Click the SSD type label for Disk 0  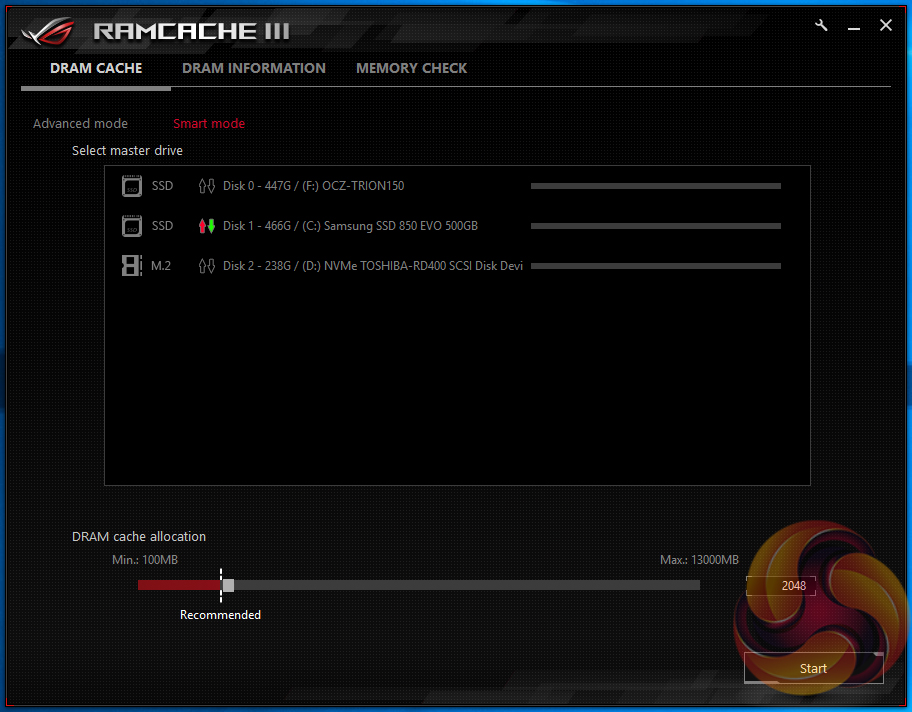(x=162, y=186)
